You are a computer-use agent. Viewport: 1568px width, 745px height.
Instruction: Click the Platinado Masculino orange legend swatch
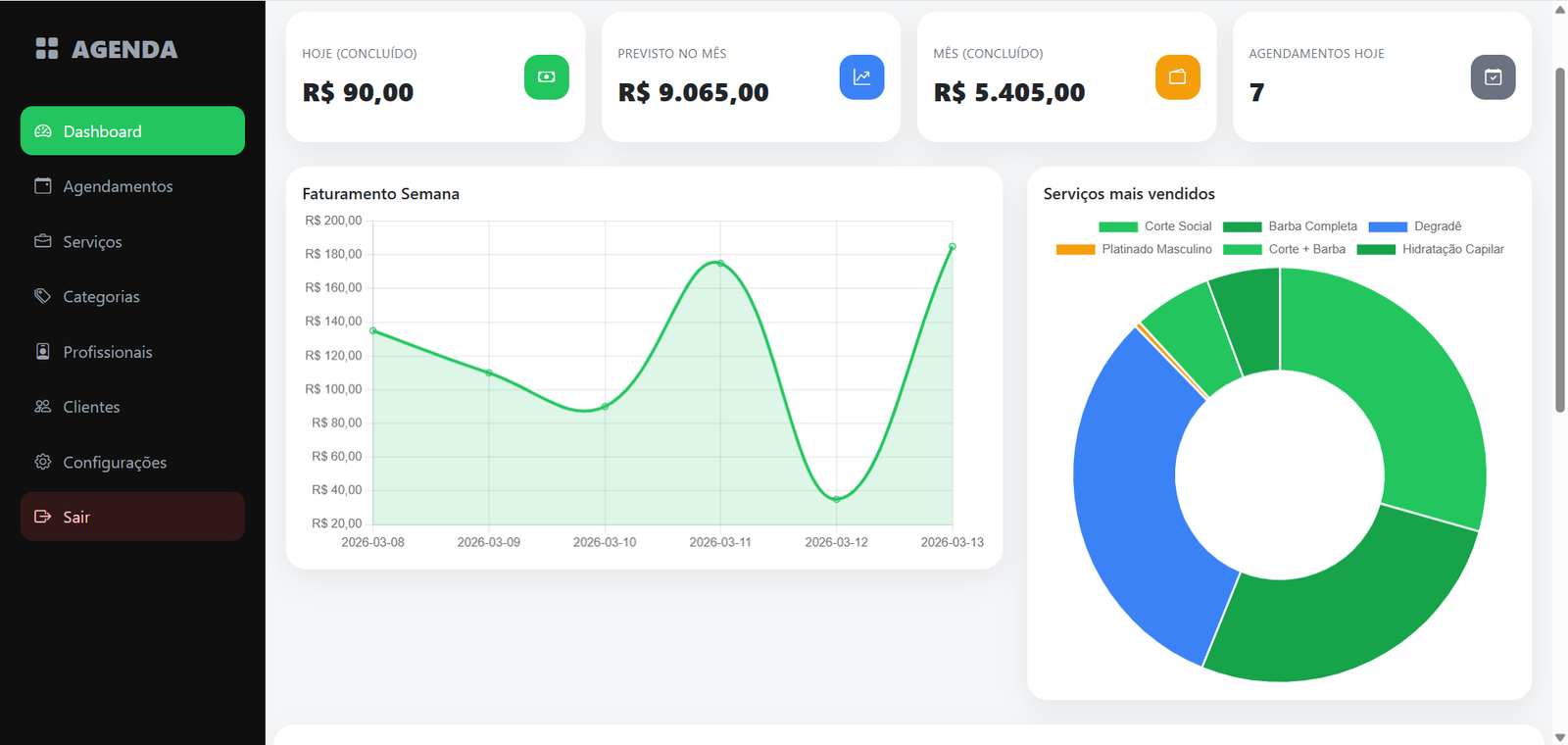pos(1075,250)
